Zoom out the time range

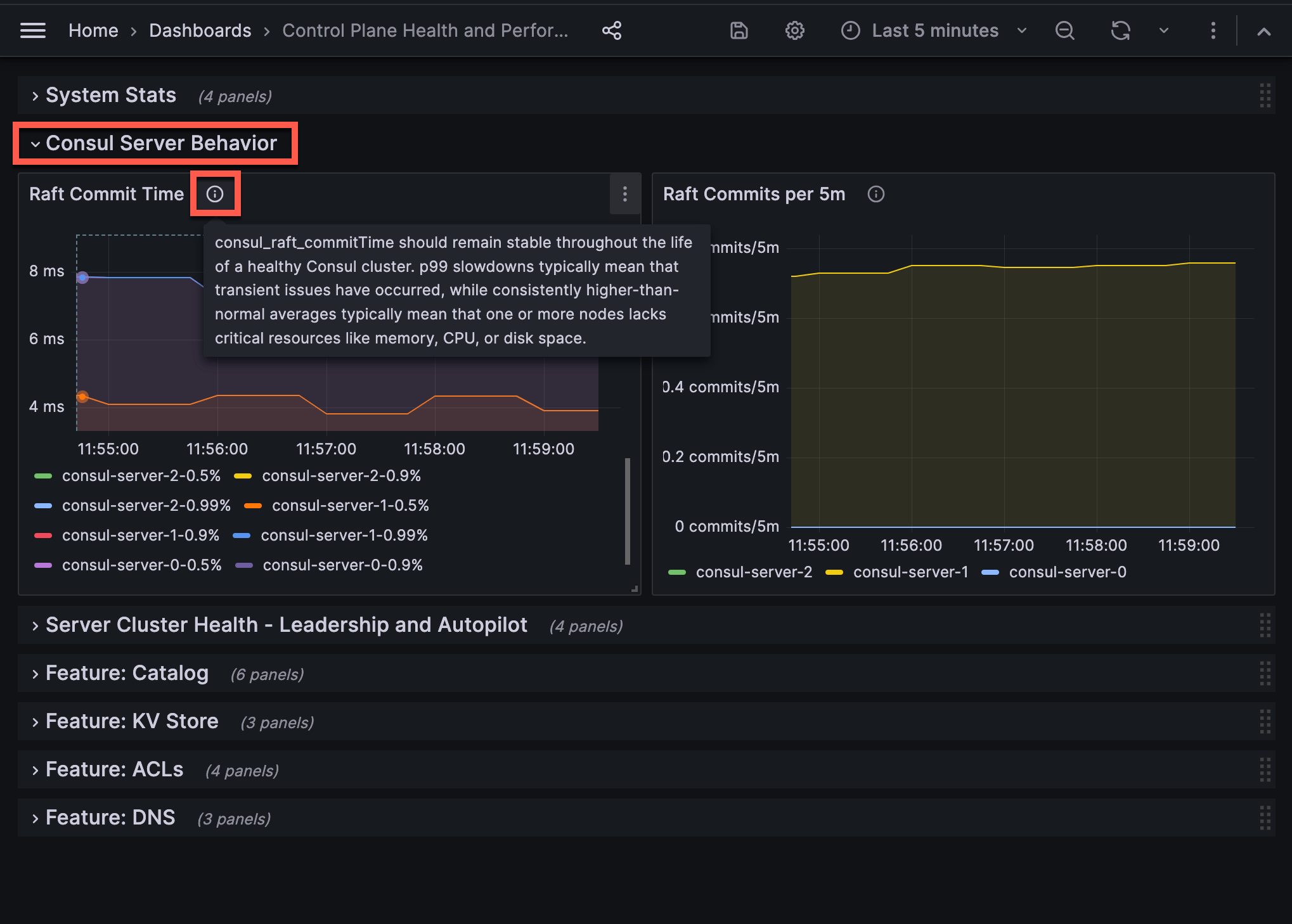[x=1065, y=30]
